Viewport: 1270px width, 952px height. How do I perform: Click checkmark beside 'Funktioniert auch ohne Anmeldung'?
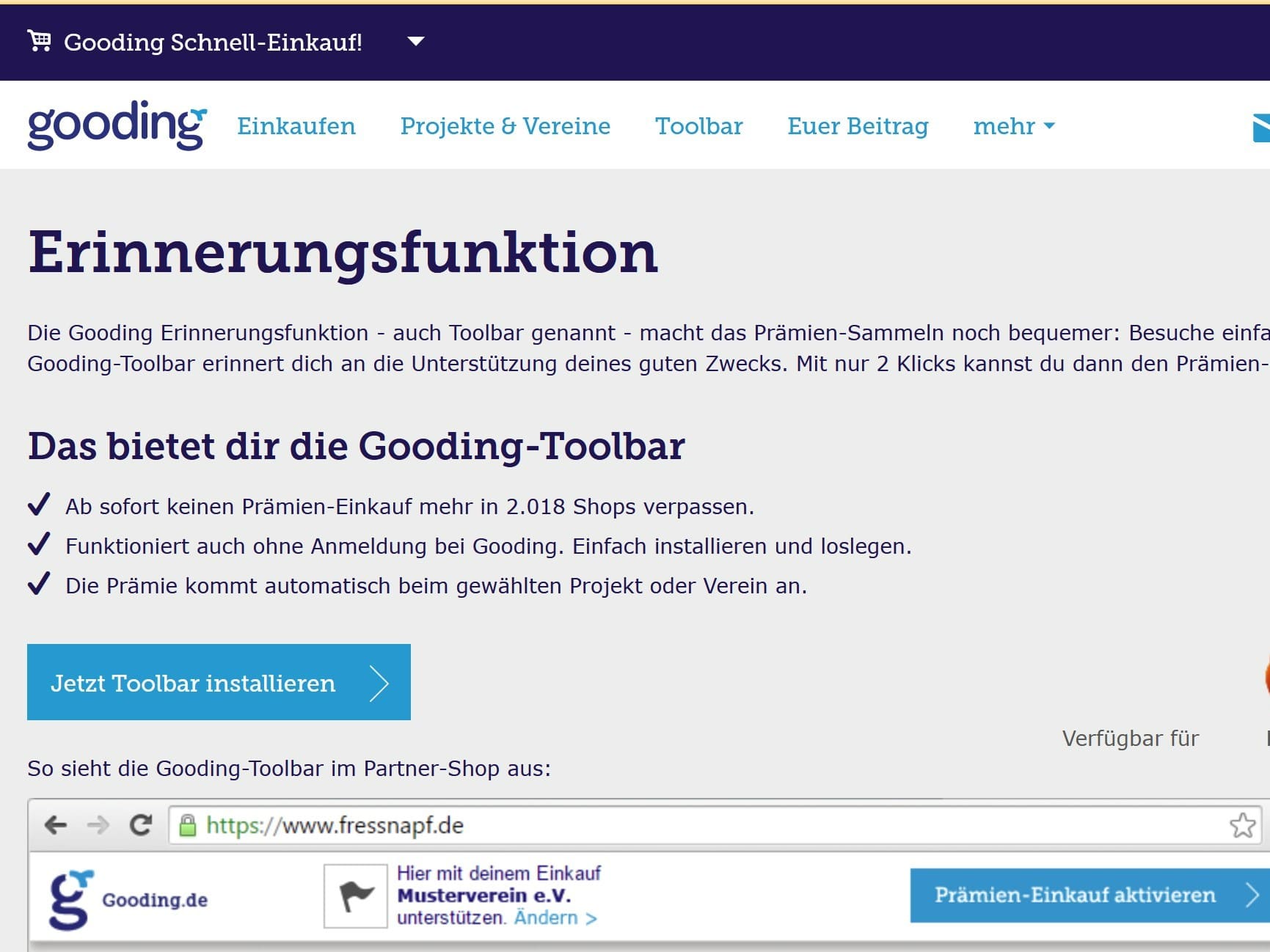tap(39, 544)
